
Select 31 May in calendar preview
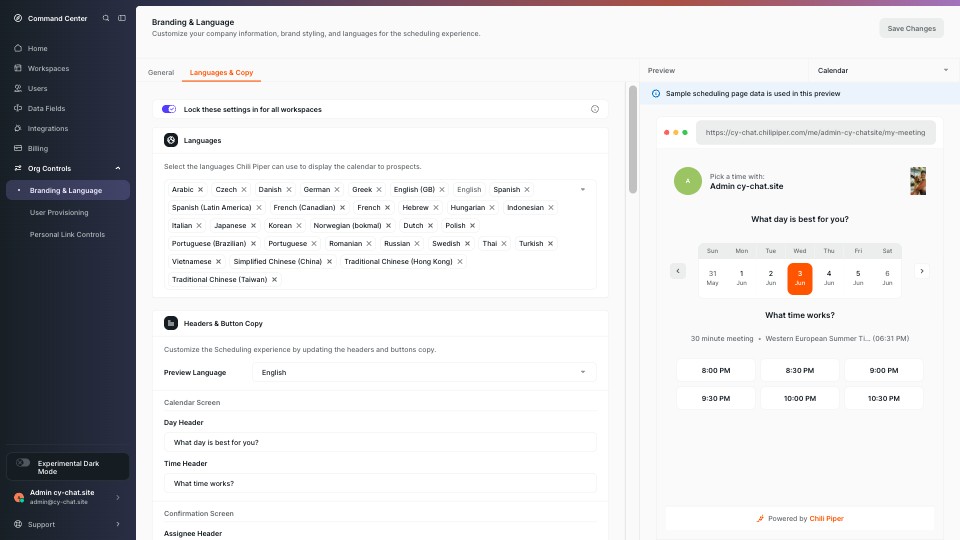coord(712,279)
